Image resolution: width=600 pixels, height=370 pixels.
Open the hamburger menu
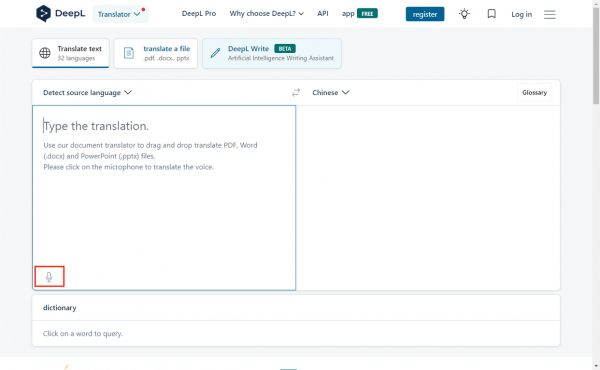549,15
